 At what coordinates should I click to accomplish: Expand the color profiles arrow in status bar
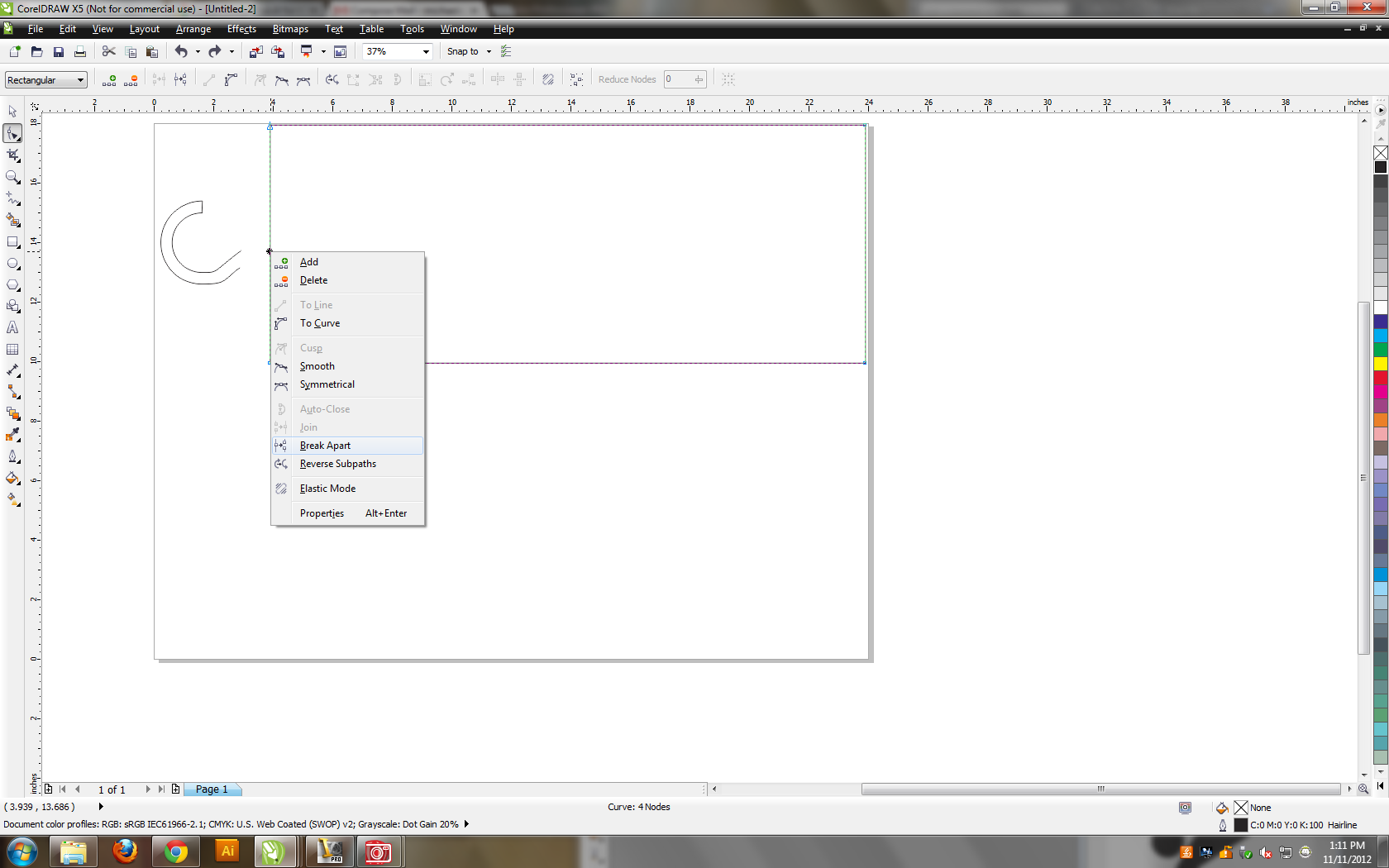tap(466, 824)
